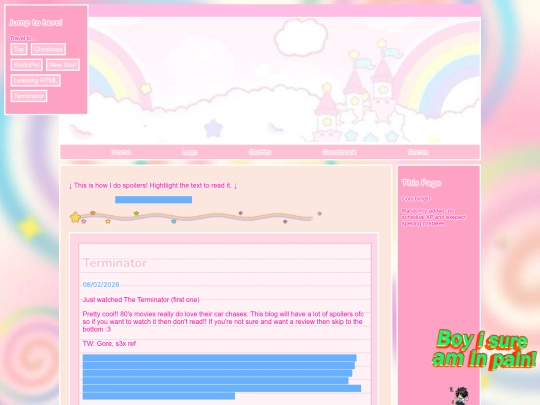Click the 'This is how I do spoilers!' text
The height and width of the screenshot is (405, 540).
pyautogui.click(x=153, y=186)
